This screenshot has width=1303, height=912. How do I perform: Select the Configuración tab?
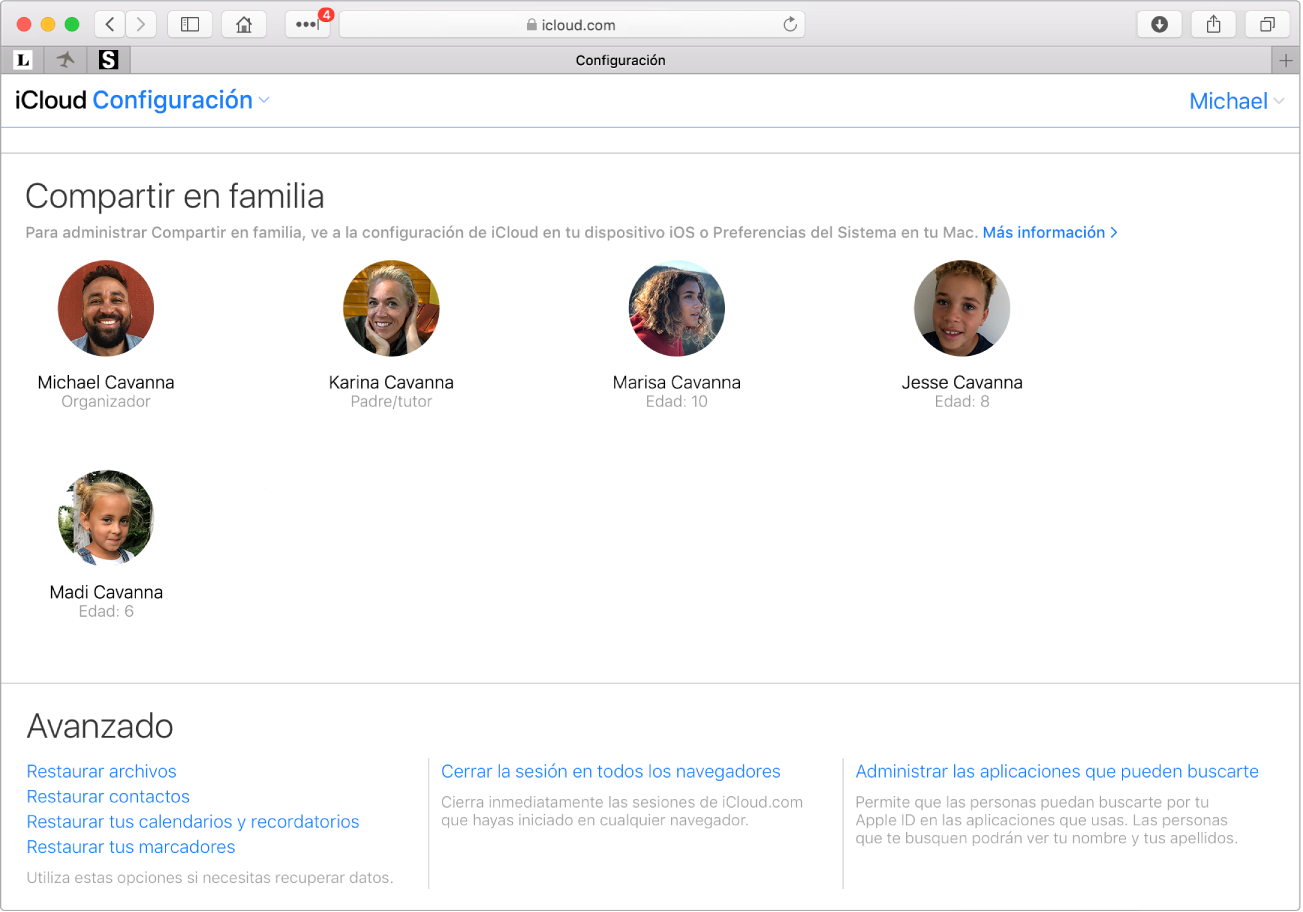[x=620, y=60]
